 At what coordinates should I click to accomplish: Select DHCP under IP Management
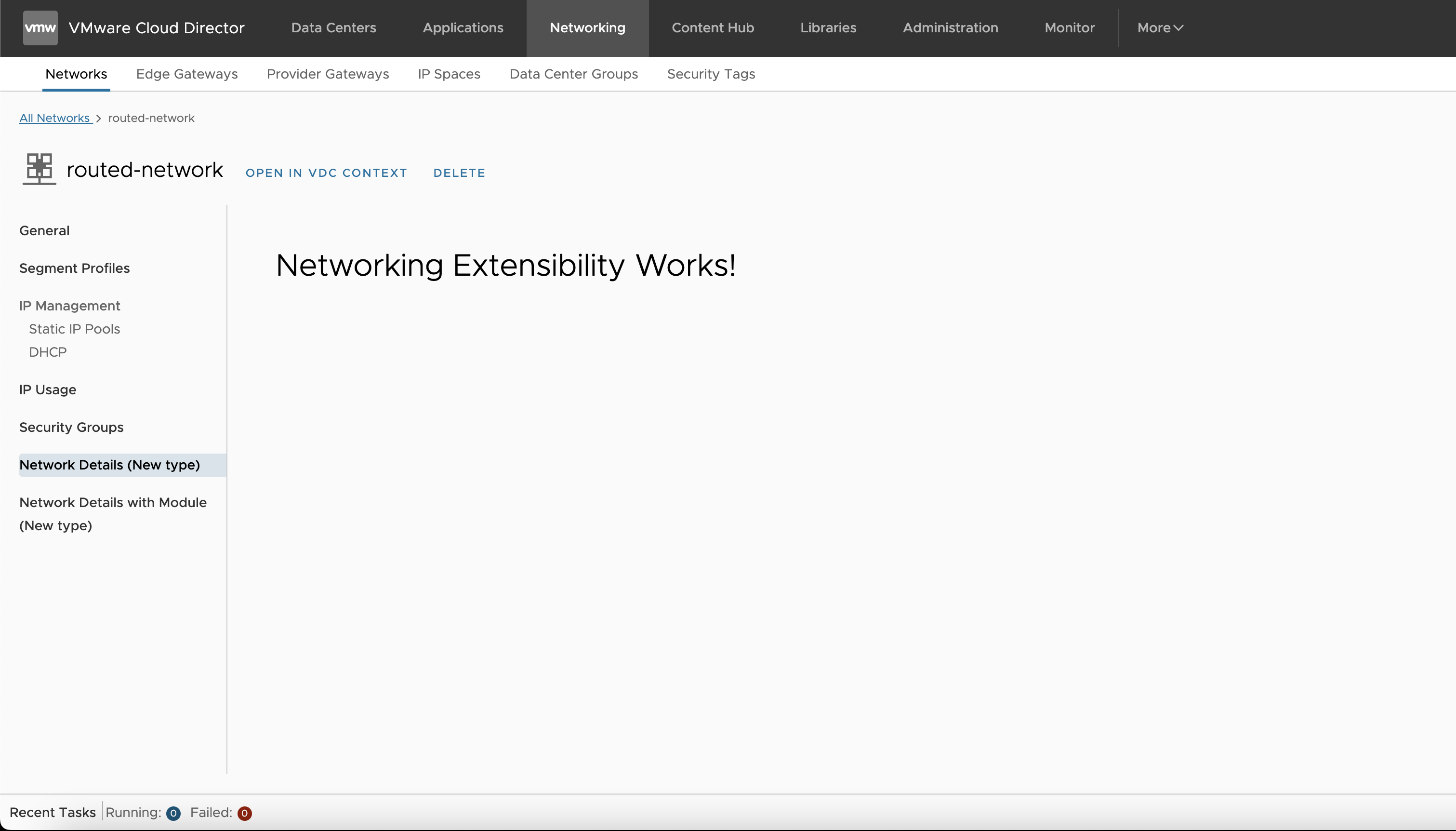[47, 351]
